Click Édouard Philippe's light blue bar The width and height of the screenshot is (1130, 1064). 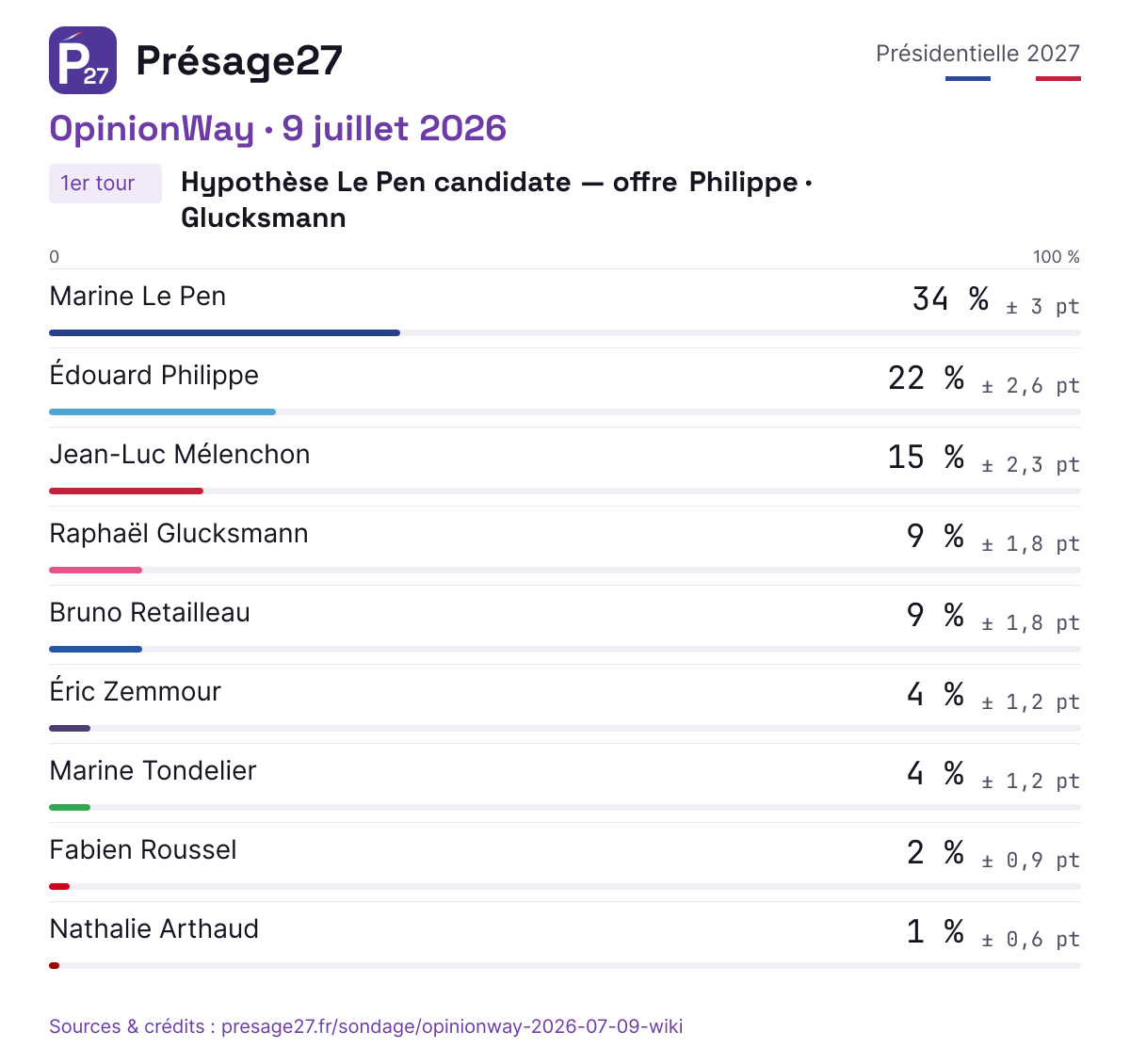coord(162,411)
